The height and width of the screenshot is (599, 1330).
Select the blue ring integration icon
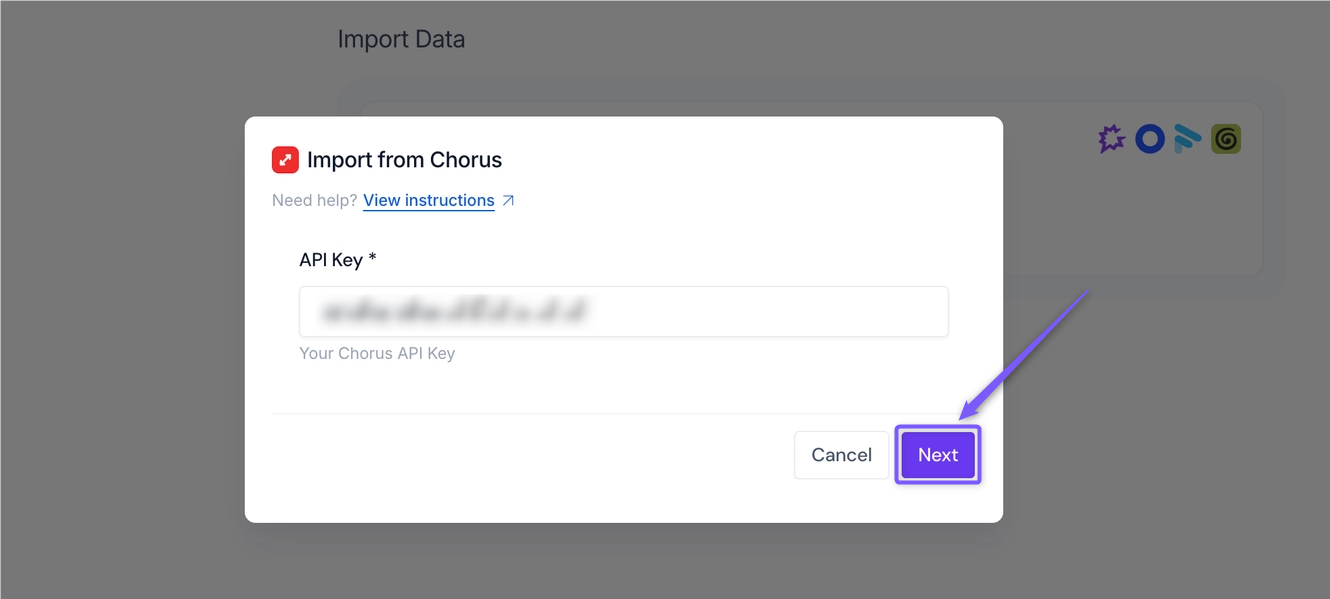tap(1150, 138)
